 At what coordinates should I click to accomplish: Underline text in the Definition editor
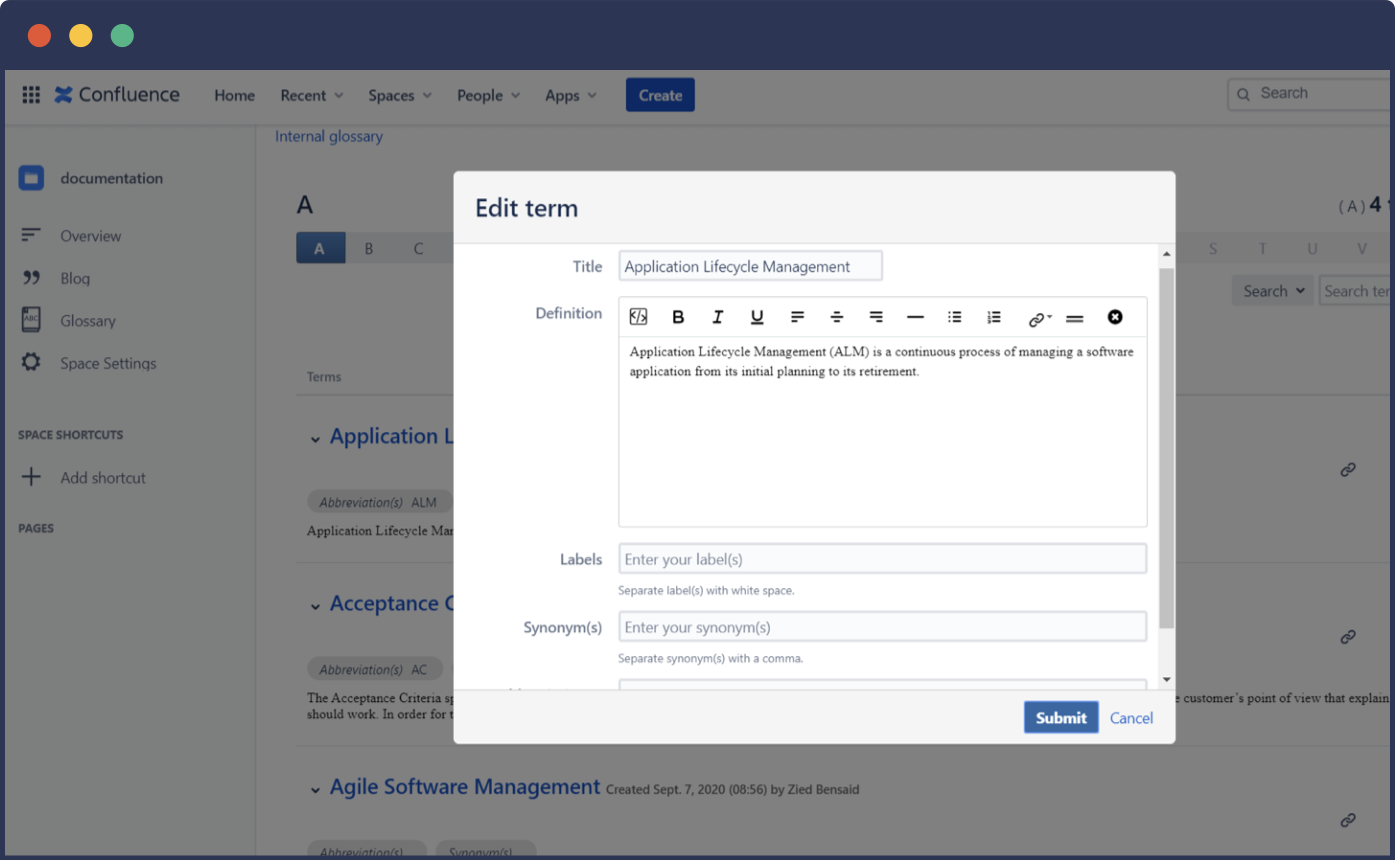click(x=757, y=317)
